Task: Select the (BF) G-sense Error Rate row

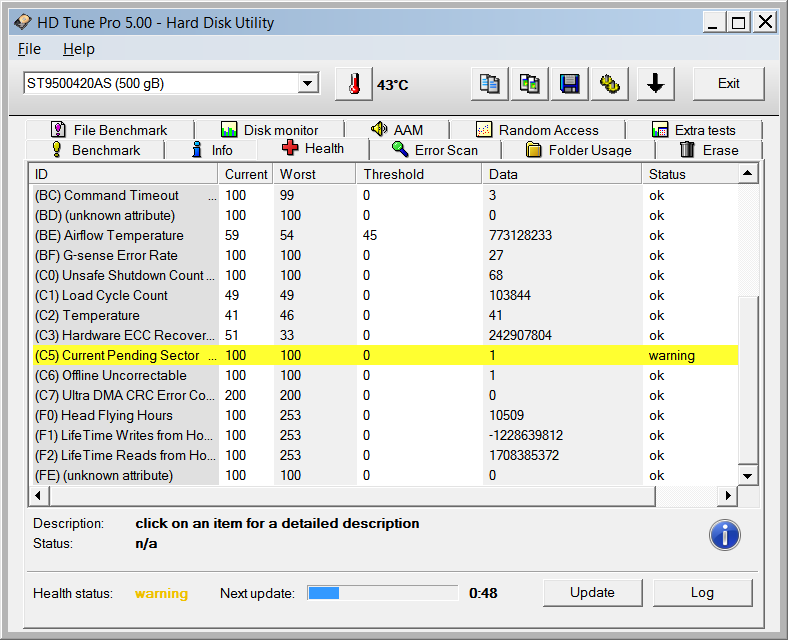Action: 385,255
